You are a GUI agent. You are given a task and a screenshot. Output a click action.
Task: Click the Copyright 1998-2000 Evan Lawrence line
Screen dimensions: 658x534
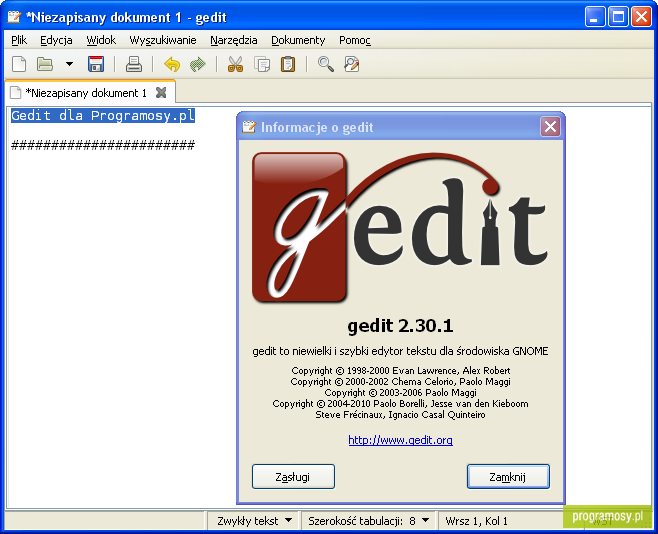pos(401,370)
